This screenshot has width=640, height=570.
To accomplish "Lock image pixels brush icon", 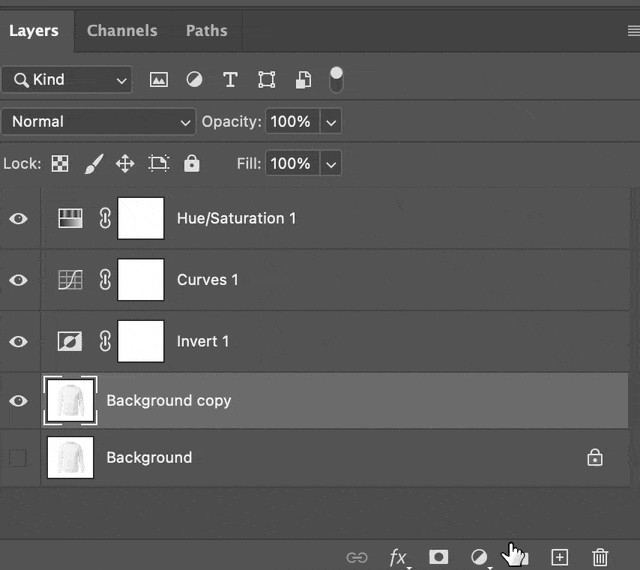I will tap(94, 164).
